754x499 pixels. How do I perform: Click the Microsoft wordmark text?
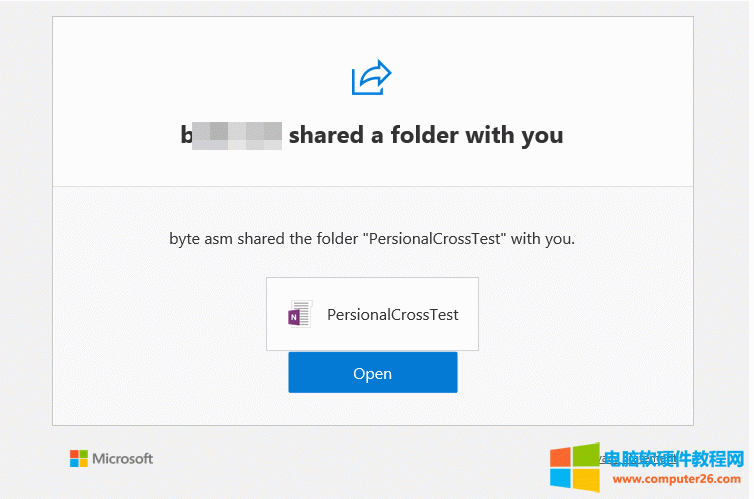pos(123,458)
